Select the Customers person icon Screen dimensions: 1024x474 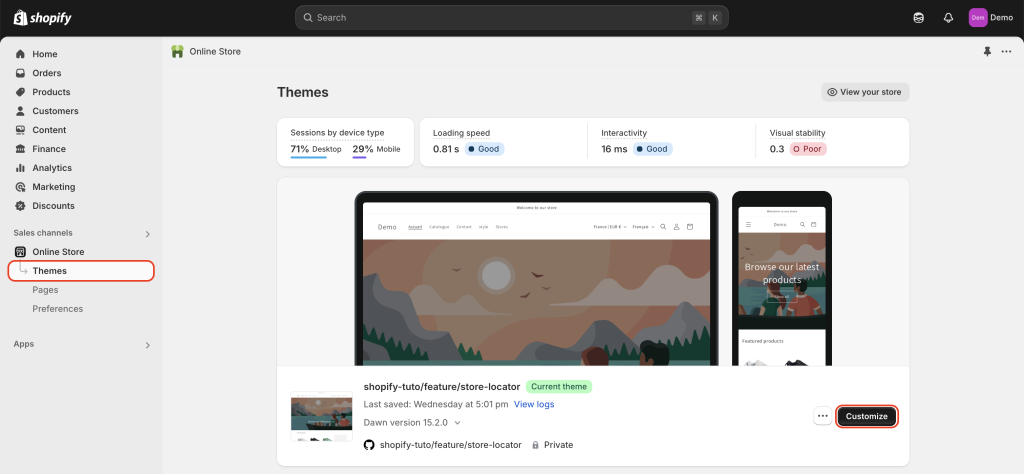tap(20, 111)
